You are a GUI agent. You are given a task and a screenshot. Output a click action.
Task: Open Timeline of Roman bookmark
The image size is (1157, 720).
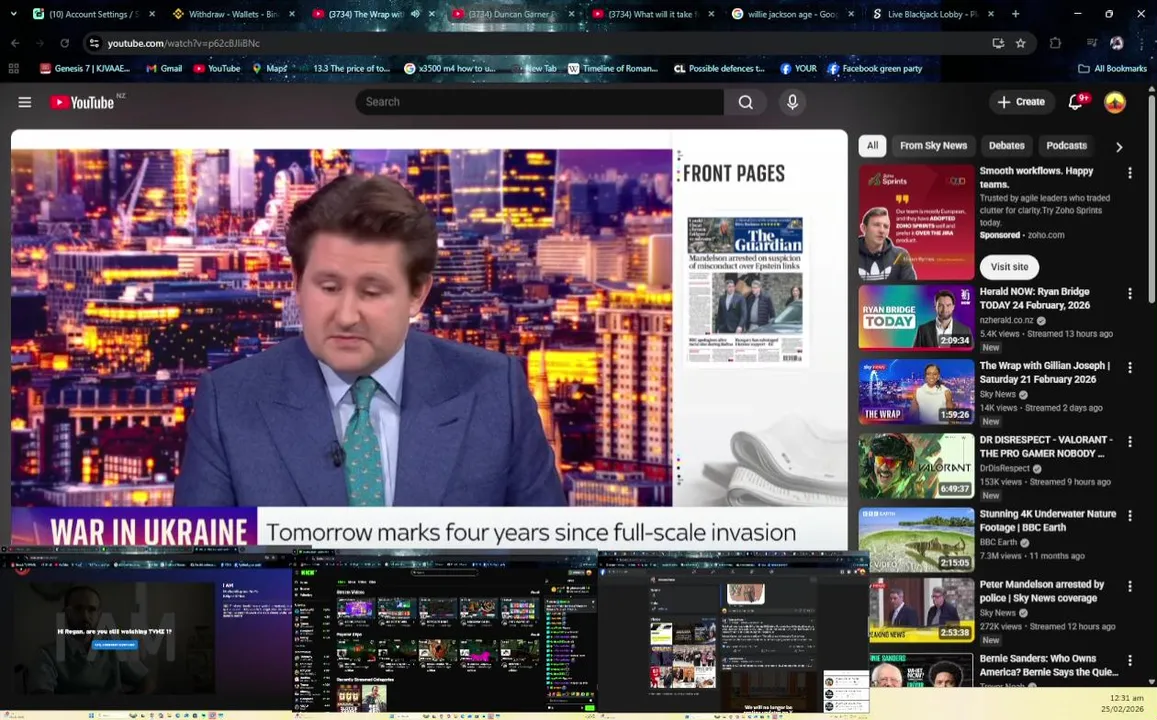pyautogui.click(x=612, y=69)
